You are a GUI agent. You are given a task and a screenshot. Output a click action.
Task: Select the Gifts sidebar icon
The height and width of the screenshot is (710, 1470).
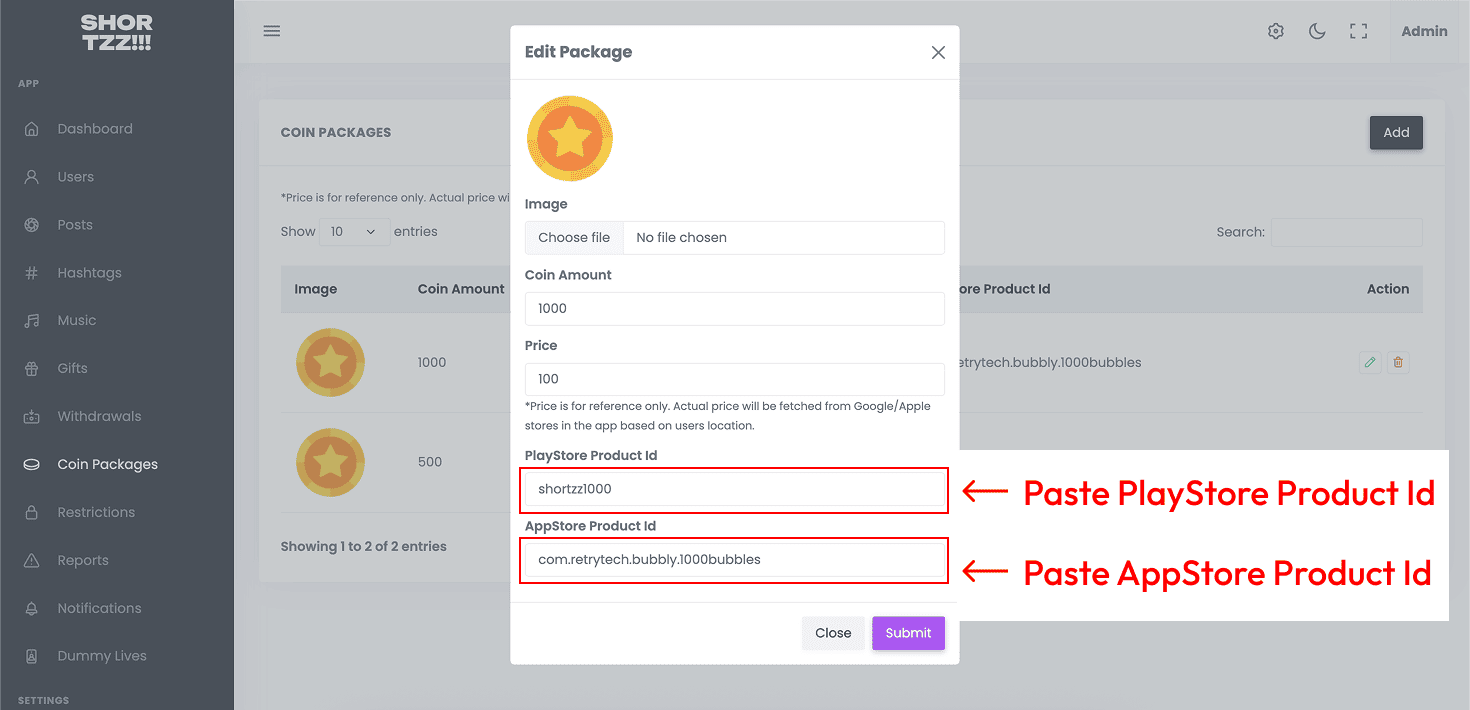point(33,368)
